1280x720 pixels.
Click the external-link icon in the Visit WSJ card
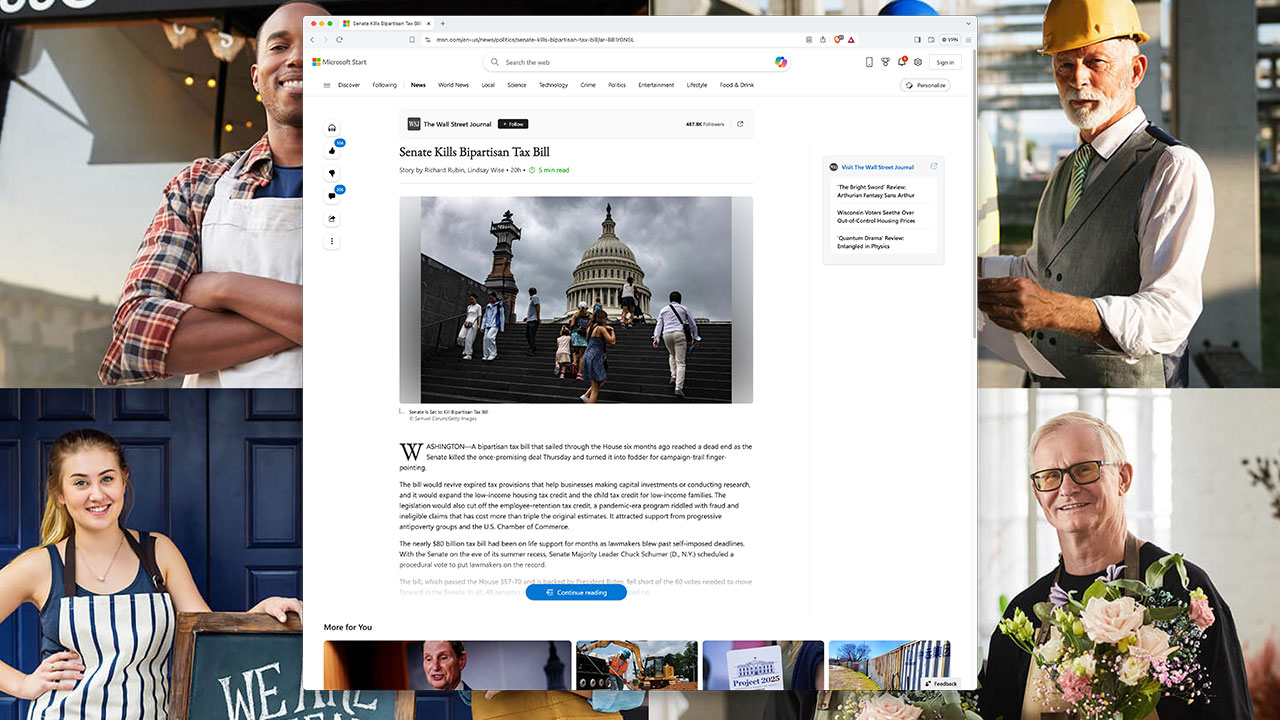pyautogui.click(x=934, y=167)
